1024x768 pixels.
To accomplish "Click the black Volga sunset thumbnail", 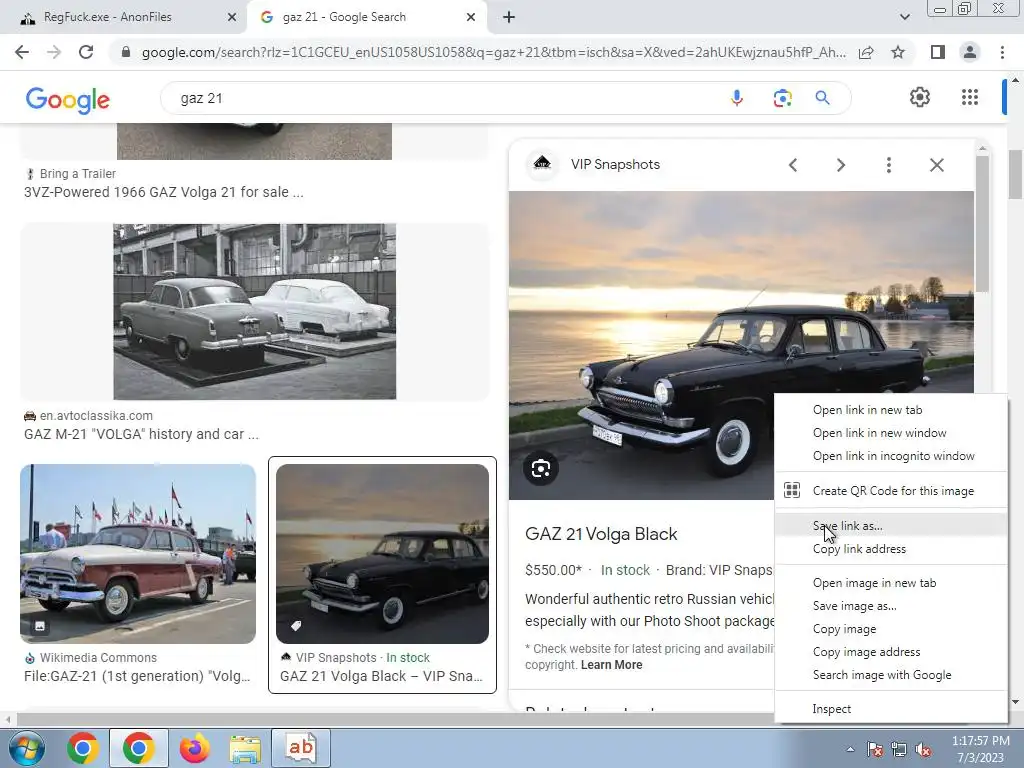I will tap(382, 554).
